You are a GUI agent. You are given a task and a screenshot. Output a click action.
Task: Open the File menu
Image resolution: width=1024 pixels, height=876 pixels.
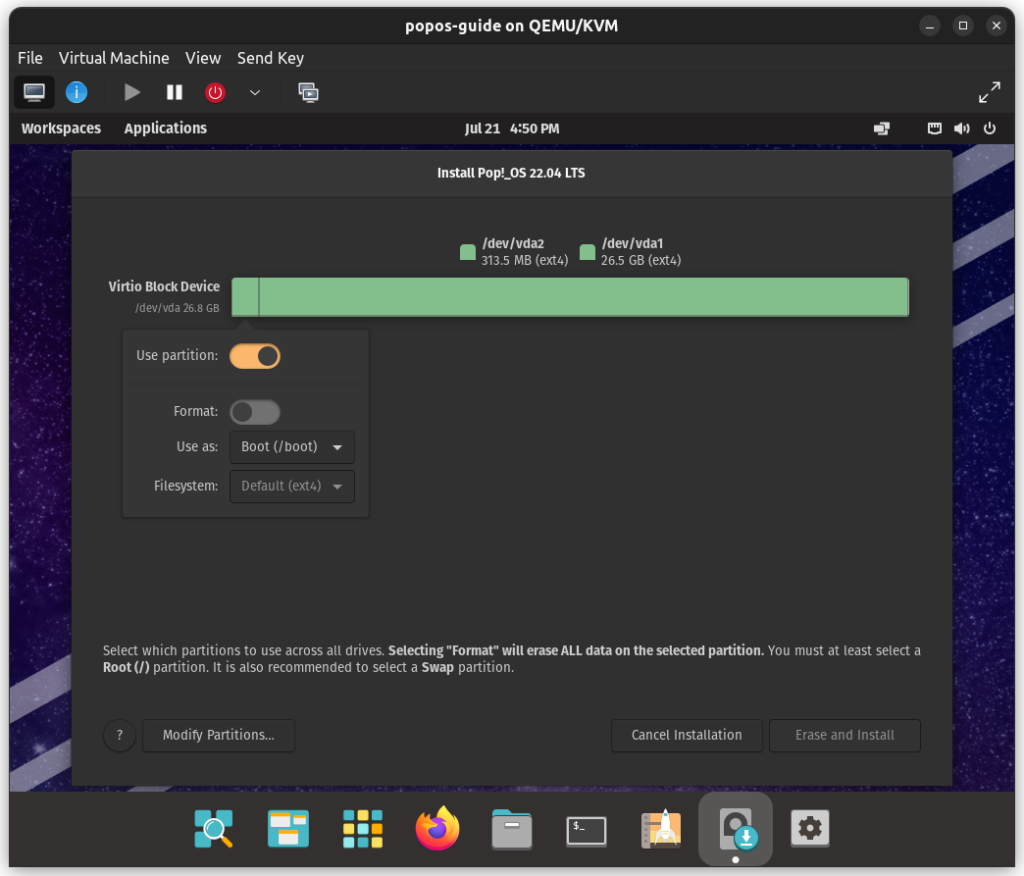coord(30,58)
